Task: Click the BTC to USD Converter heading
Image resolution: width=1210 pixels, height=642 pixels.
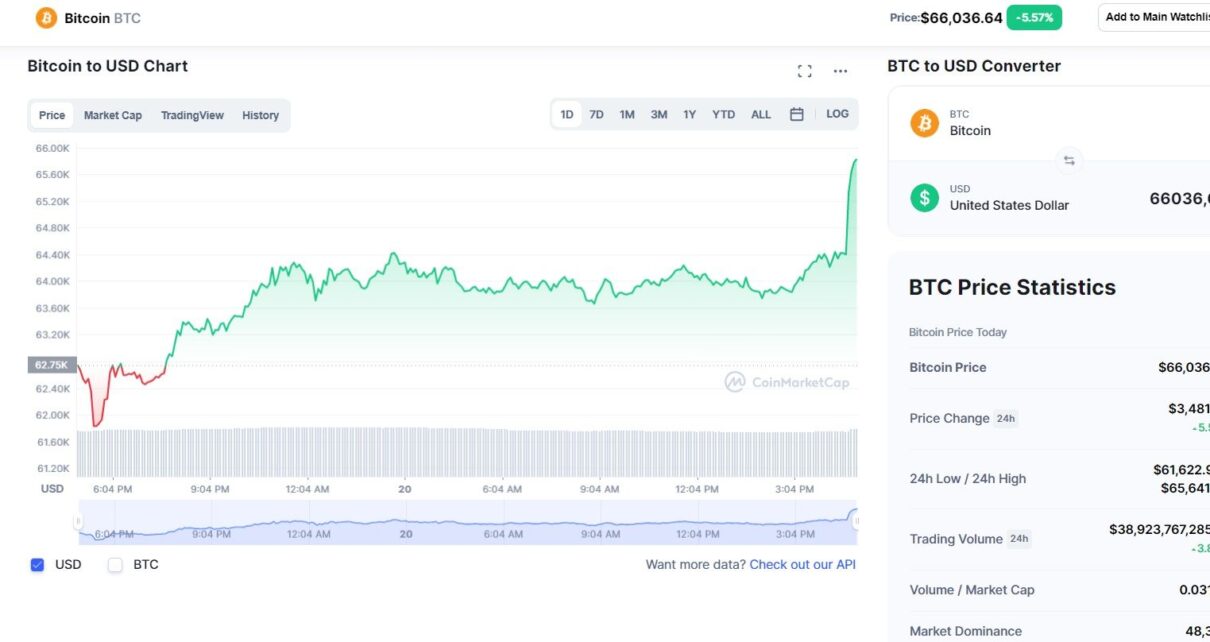Action: coord(974,66)
